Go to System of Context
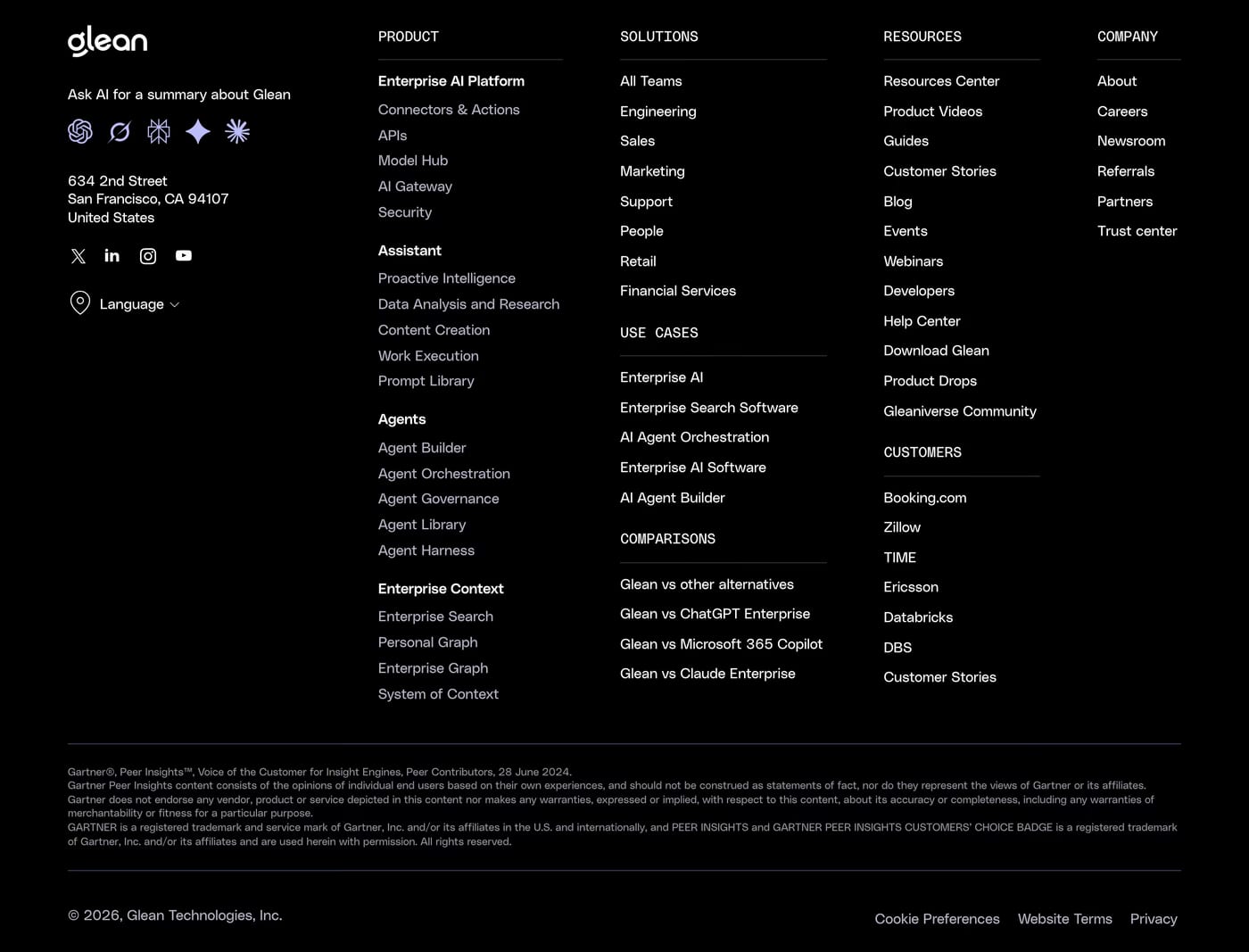This screenshot has width=1249, height=952. tap(438, 694)
